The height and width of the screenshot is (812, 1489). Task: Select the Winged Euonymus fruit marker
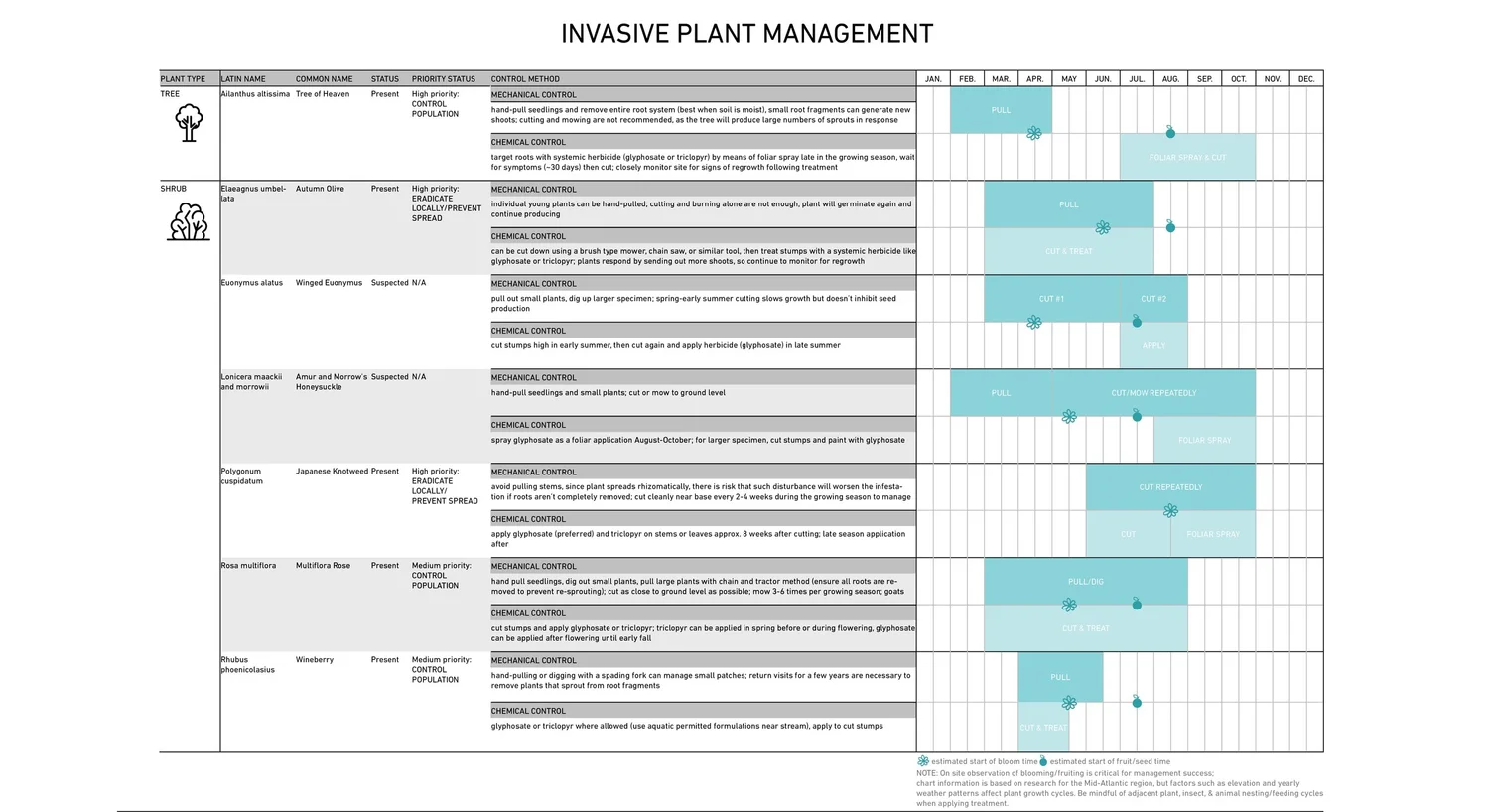tap(1137, 321)
